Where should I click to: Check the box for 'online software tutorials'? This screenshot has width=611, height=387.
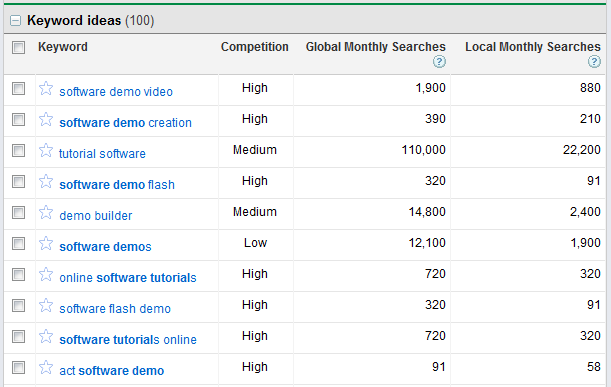18,274
